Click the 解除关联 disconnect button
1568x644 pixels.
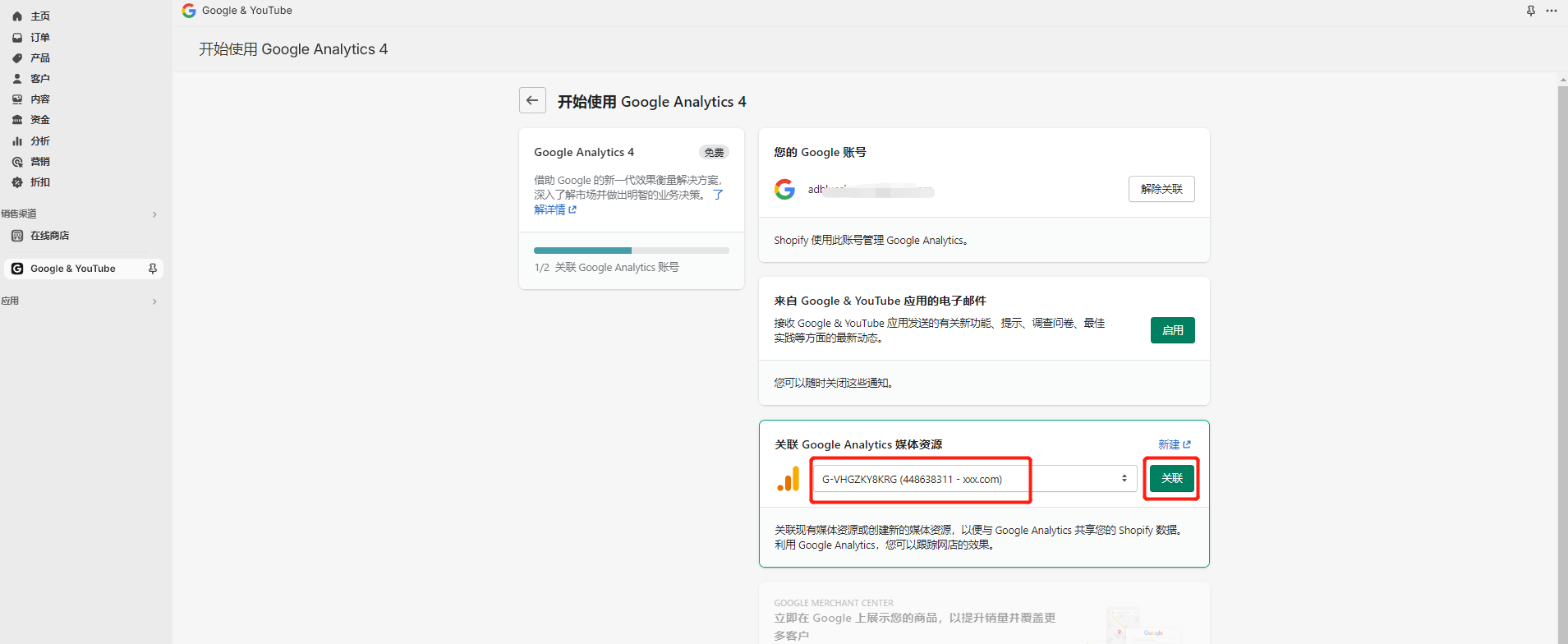click(x=1161, y=189)
